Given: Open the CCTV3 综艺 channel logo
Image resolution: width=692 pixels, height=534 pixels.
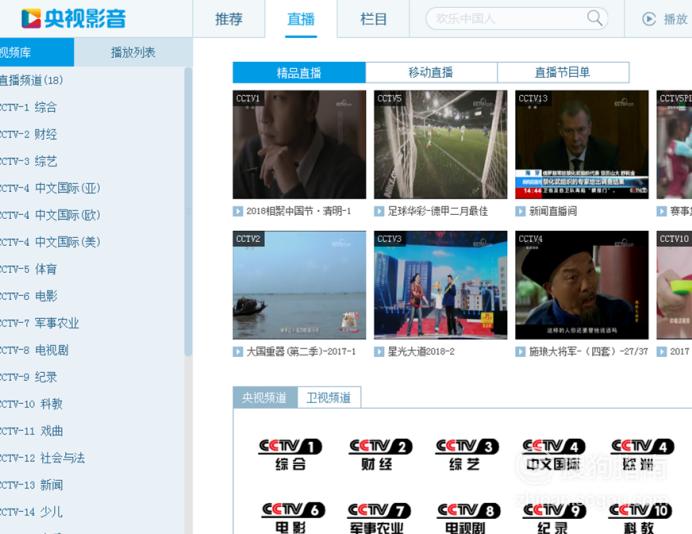Looking at the screenshot, I should tap(467, 455).
